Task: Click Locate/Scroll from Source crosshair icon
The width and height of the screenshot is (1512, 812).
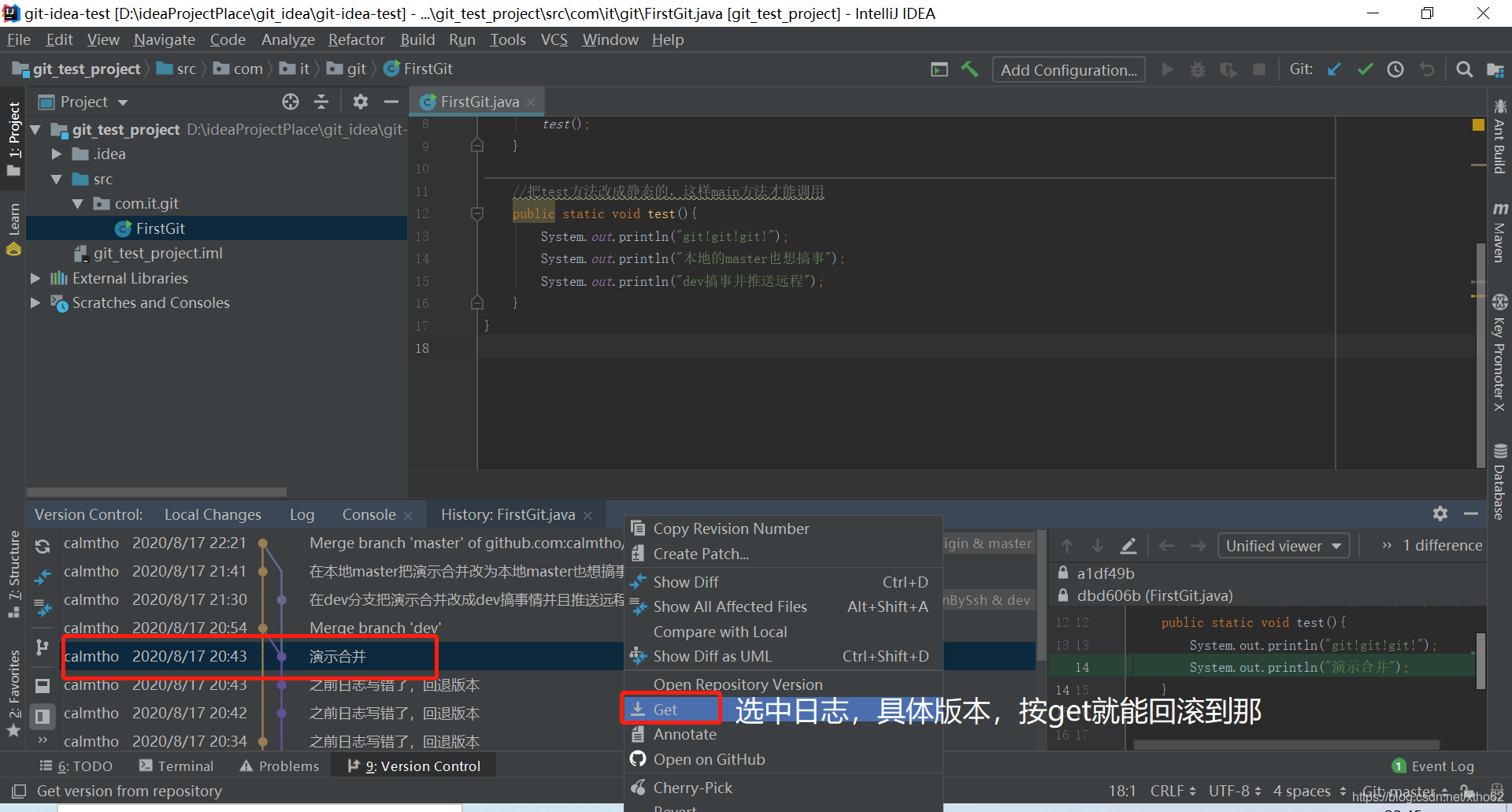Action: 291,102
